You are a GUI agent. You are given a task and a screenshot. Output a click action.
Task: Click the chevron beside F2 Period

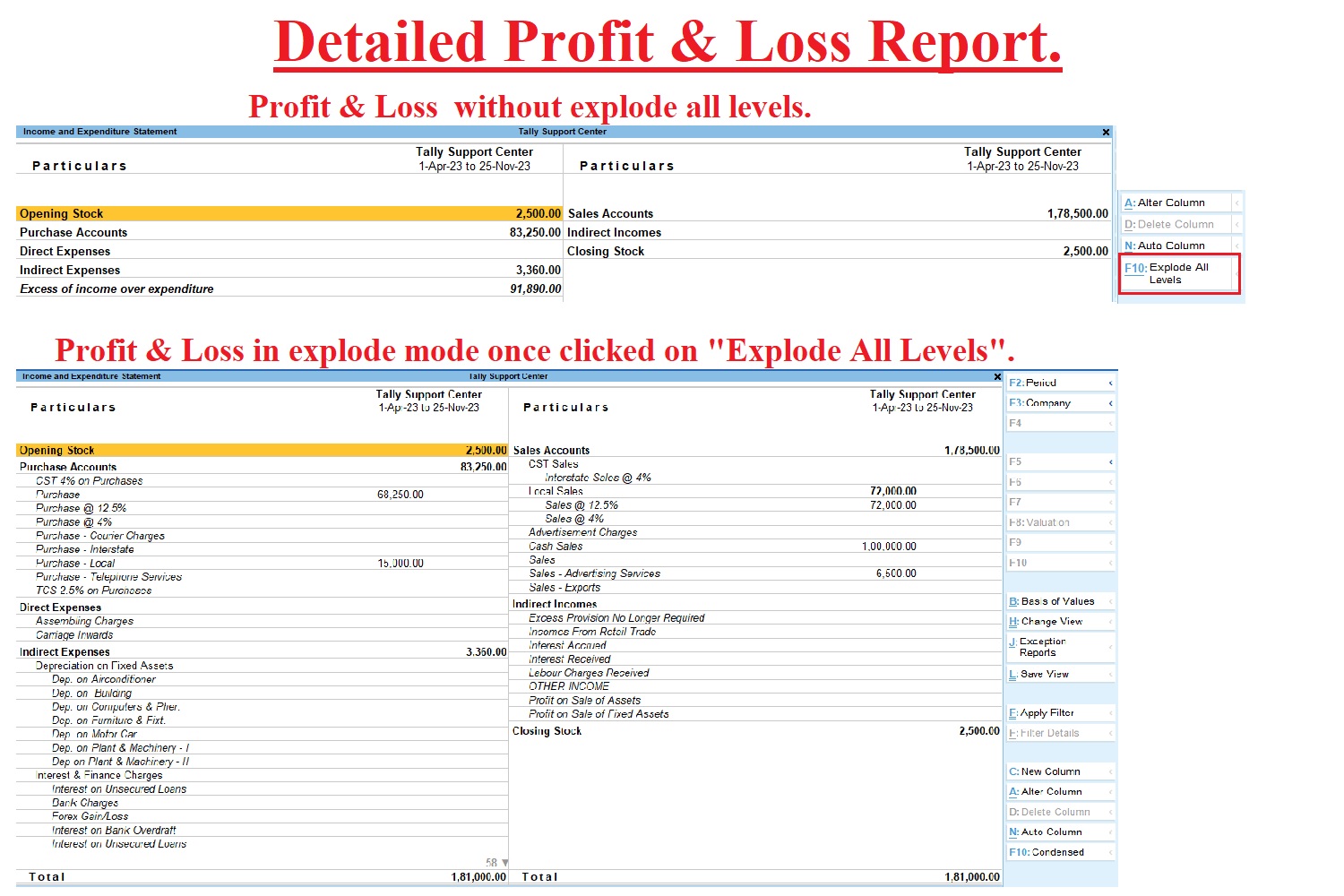[x=1110, y=383]
